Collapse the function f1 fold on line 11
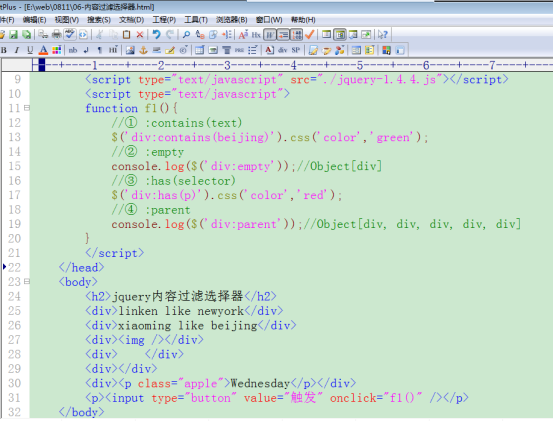The image size is (554, 421). tap(27, 108)
